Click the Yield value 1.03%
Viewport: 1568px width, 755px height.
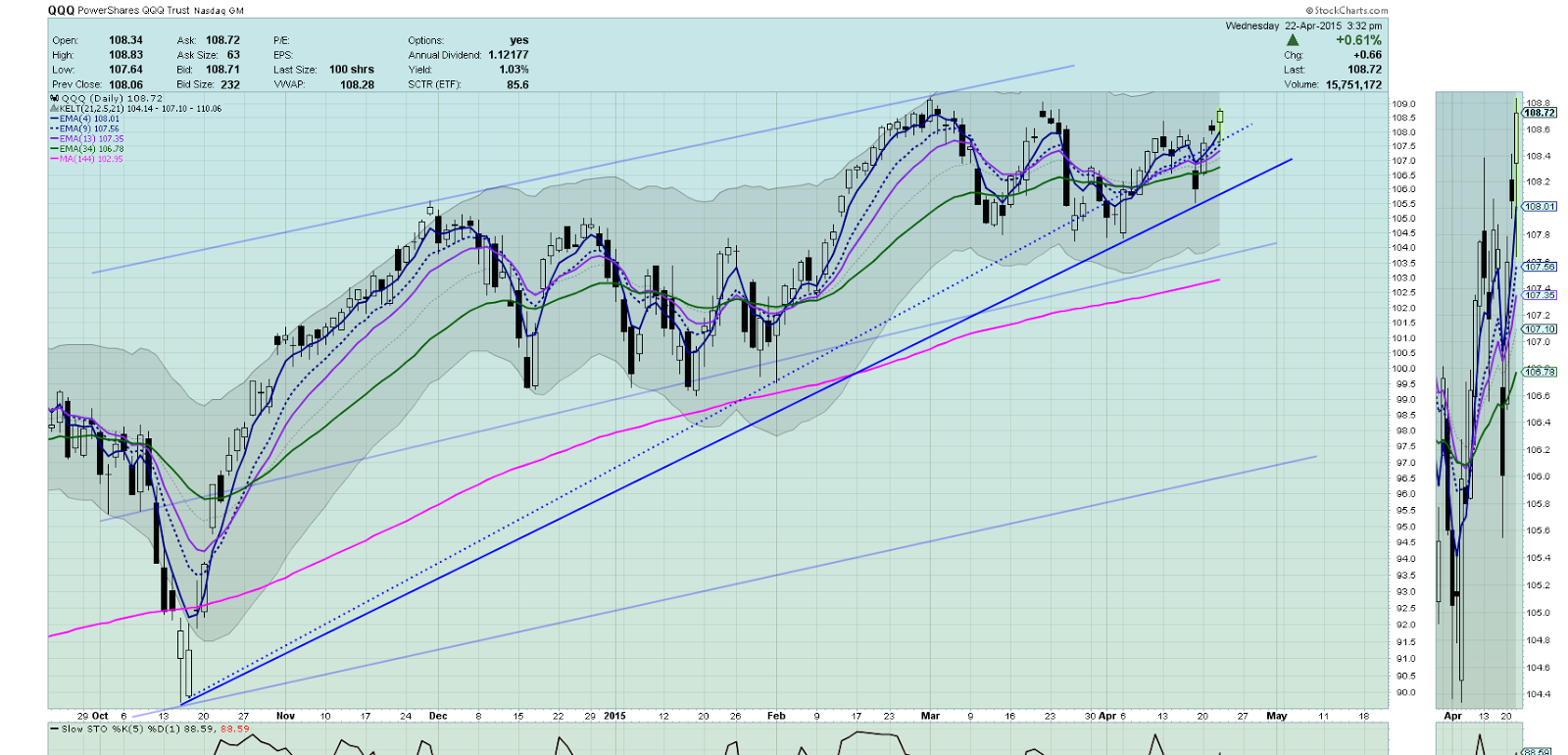pyautogui.click(x=514, y=70)
